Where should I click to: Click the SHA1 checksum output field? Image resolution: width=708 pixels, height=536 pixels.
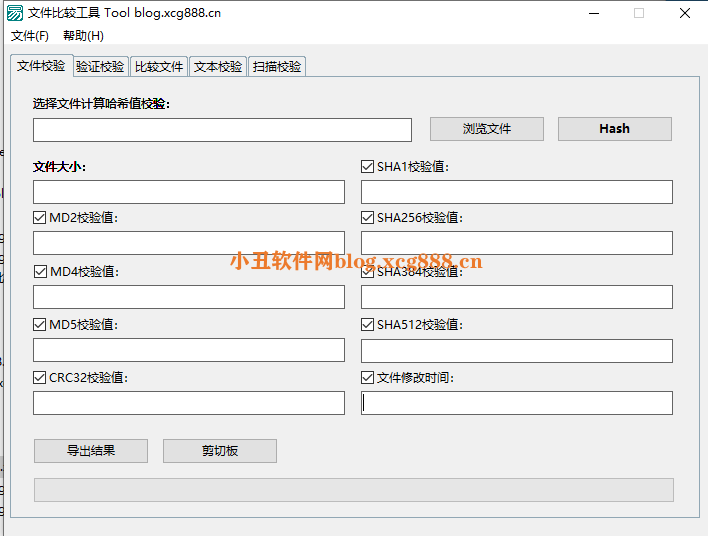tap(517, 192)
